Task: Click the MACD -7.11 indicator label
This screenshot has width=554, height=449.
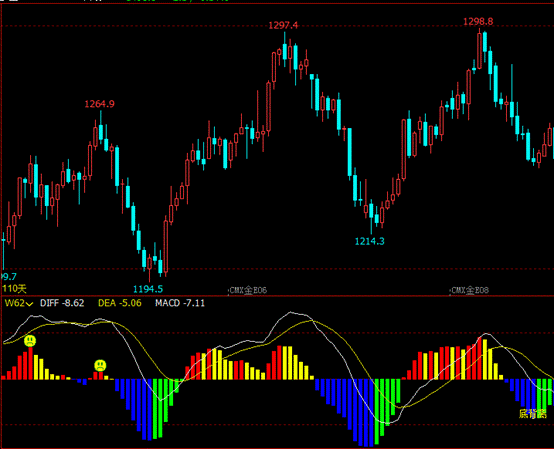Action: 180,303
